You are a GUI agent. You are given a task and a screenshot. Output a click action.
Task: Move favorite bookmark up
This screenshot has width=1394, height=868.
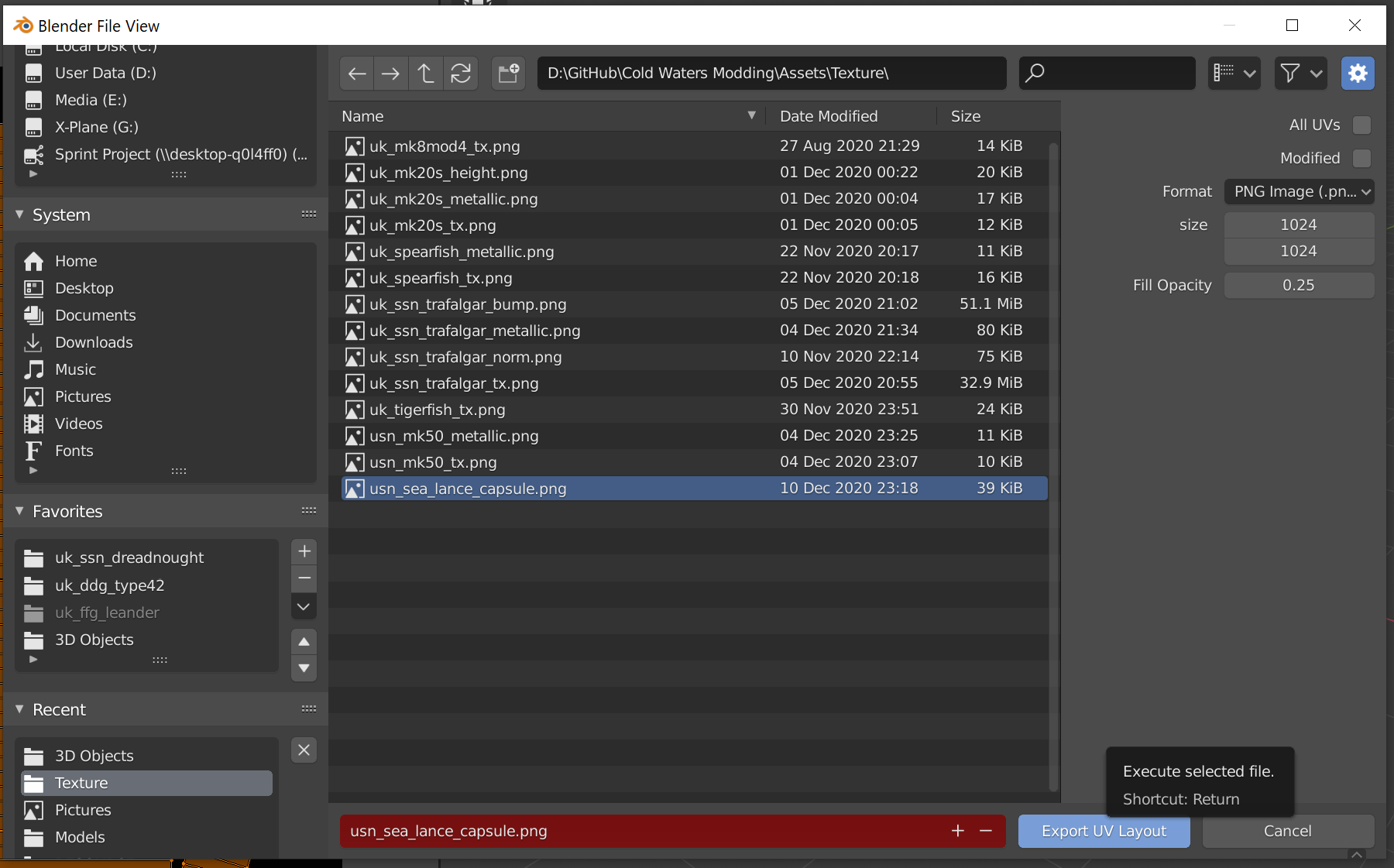tap(304, 642)
